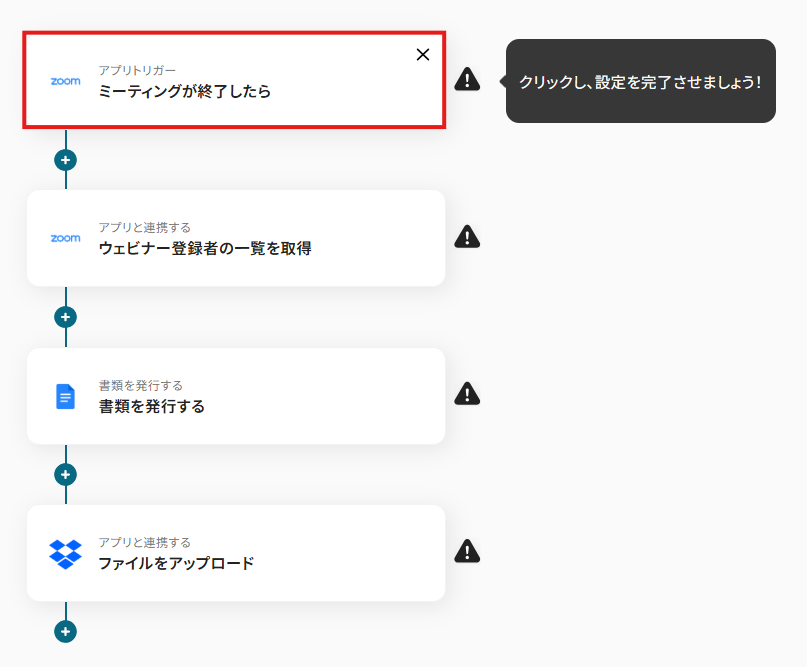The image size is (807, 667).
Task: Click the Google Docs icon on 書類を発行する
Action: [x=66, y=396]
